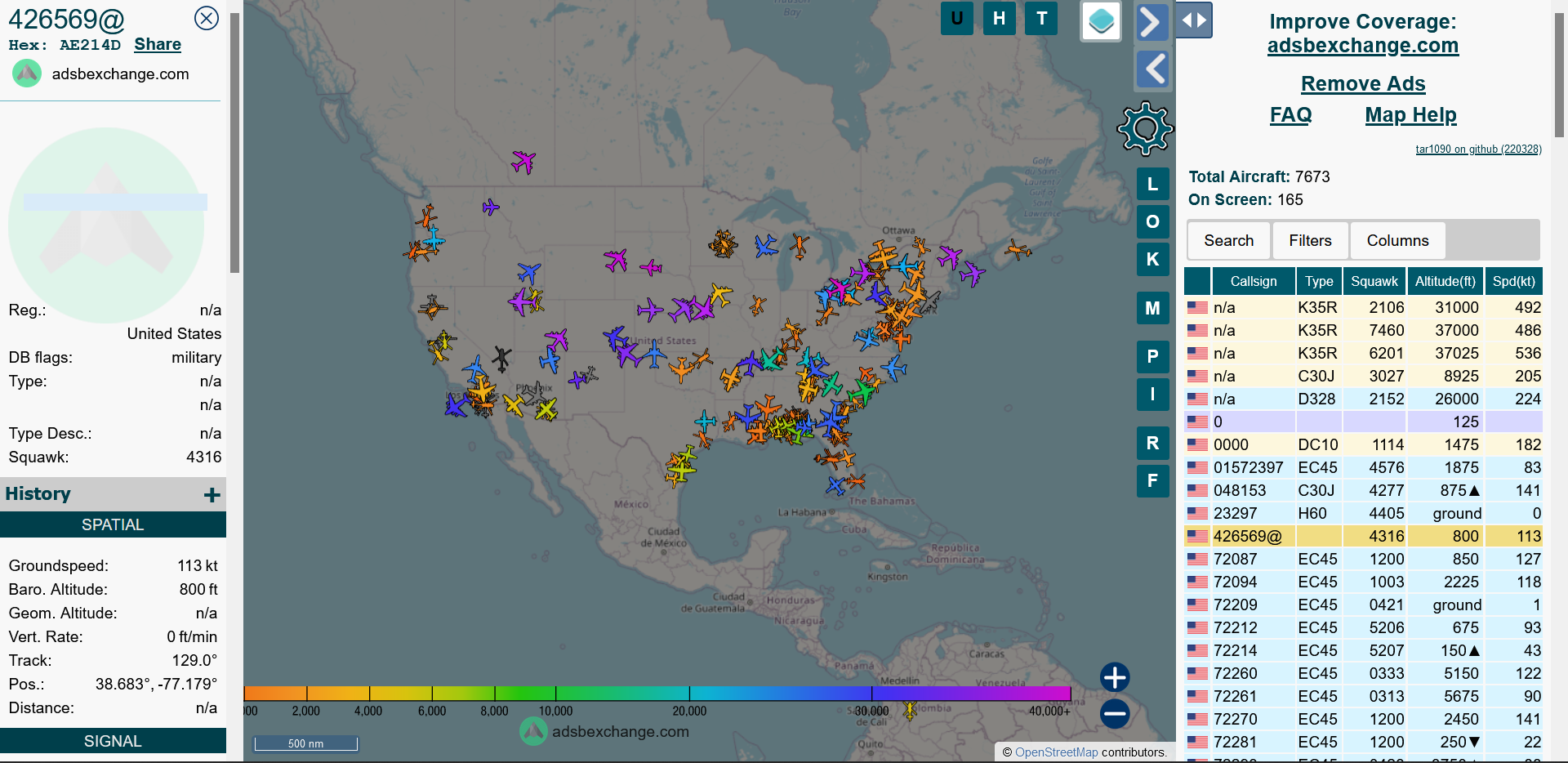Toggle the R map option
Image resolution: width=1568 pixels, height=763 pixels.
point(1152,443)
